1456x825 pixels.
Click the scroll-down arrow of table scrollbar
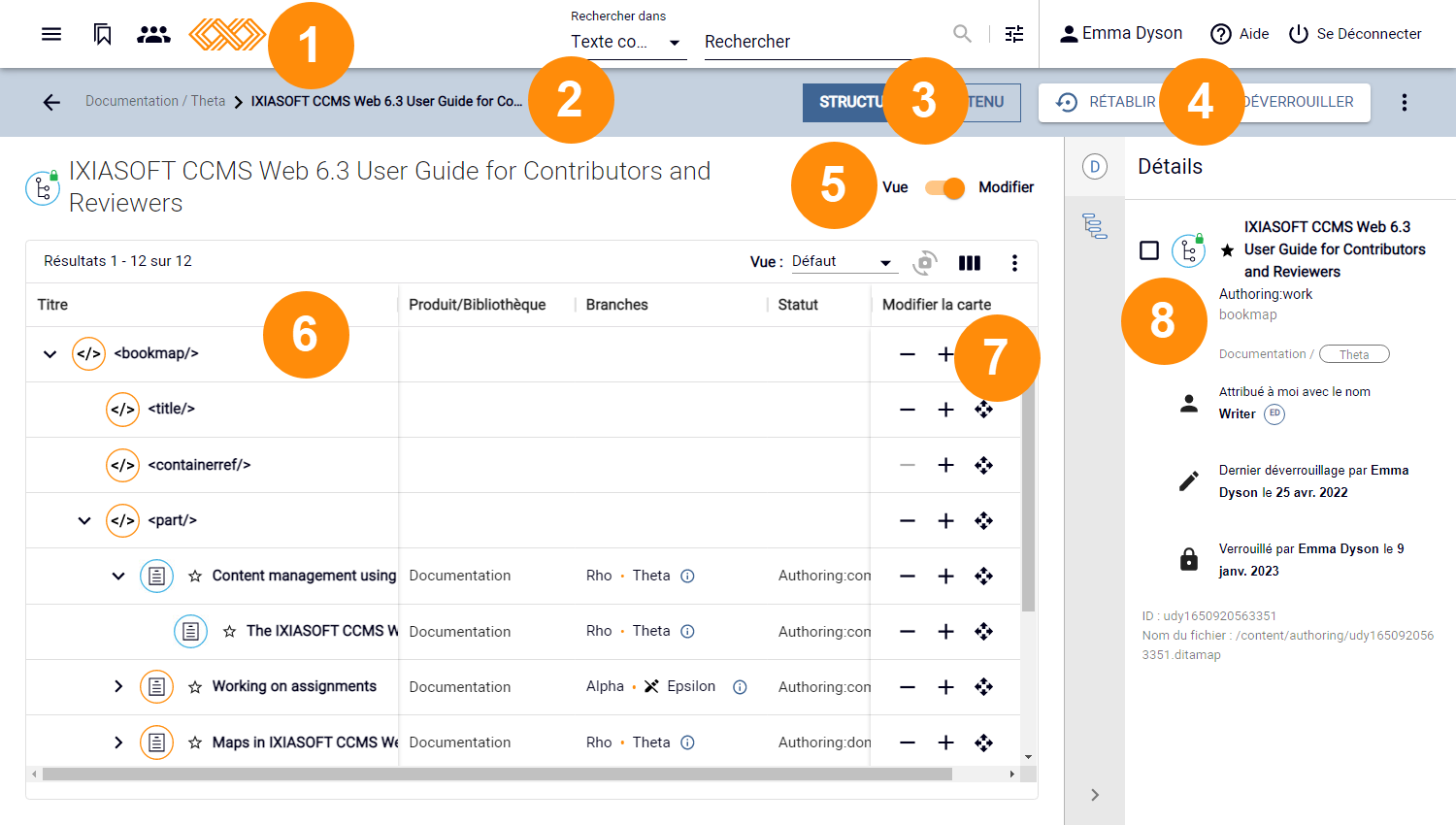tap(1028, 757)
